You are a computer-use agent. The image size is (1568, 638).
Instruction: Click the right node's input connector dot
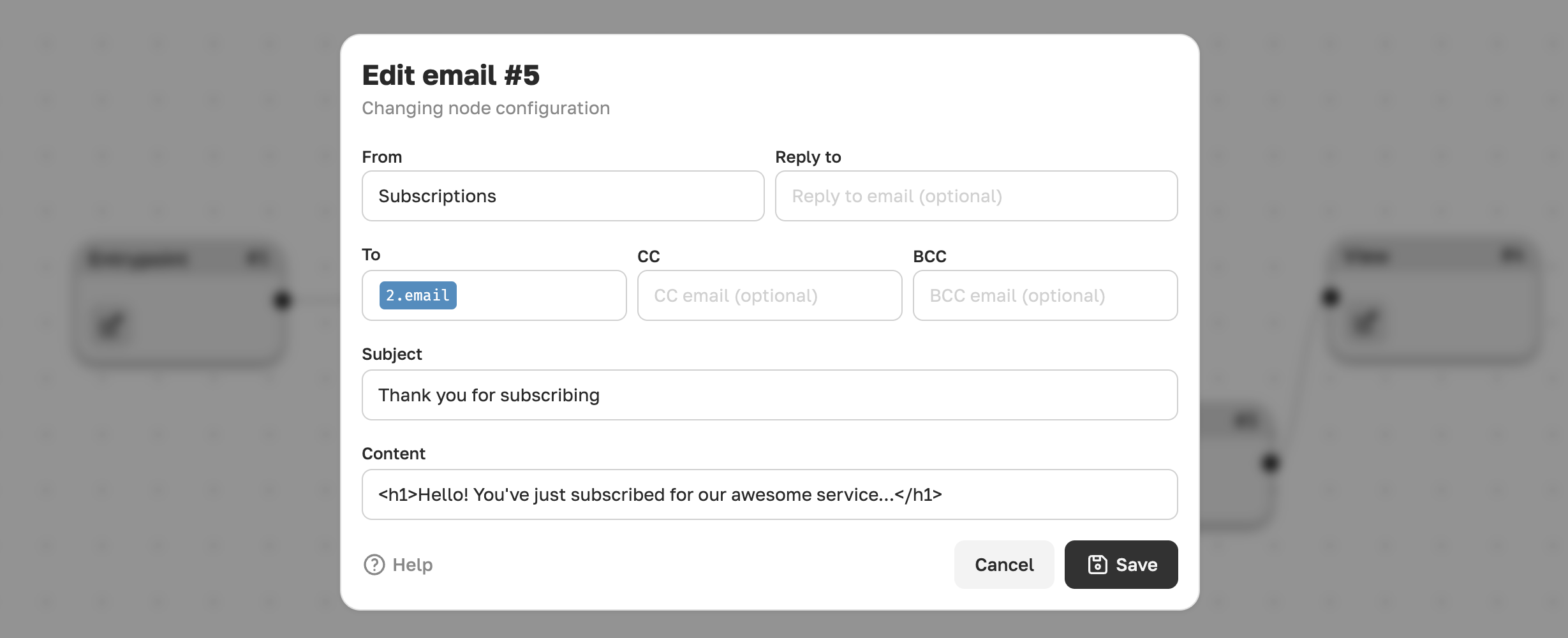pos(1330,297)
